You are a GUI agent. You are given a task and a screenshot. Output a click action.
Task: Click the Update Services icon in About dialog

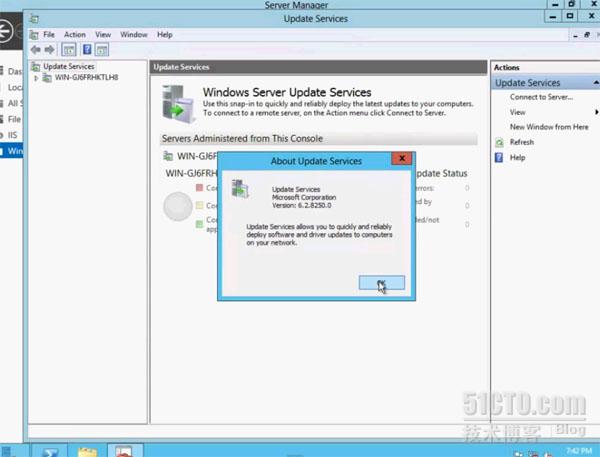tap(240, 188)
